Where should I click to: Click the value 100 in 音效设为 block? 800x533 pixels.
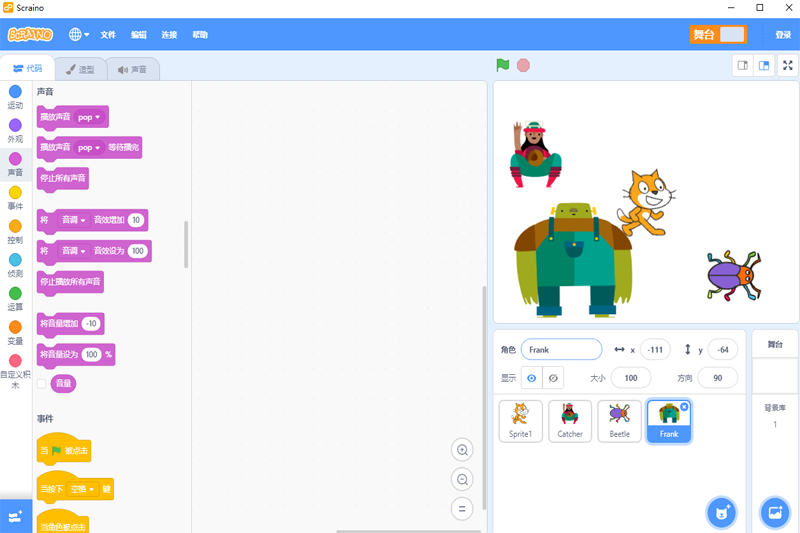point(138,251)
